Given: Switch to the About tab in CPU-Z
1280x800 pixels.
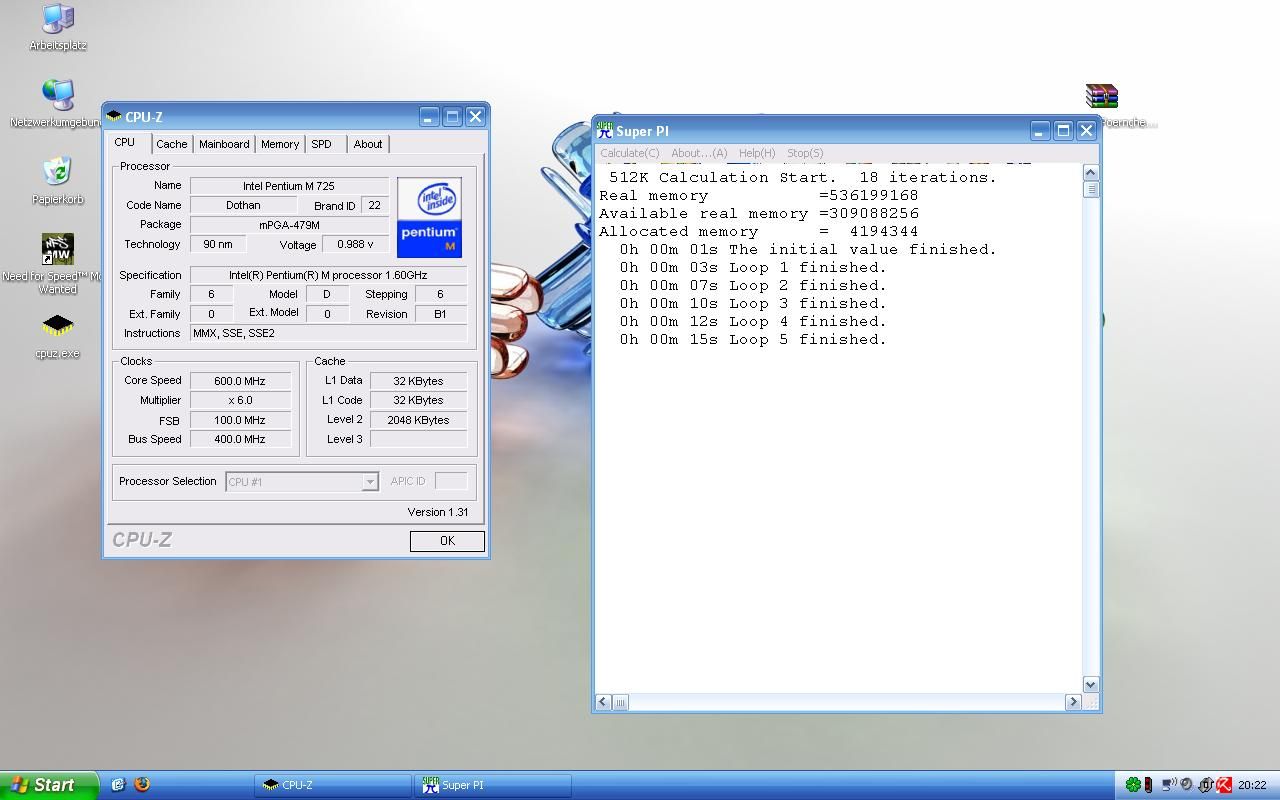Looking at the screenshot, I should 368,144.
